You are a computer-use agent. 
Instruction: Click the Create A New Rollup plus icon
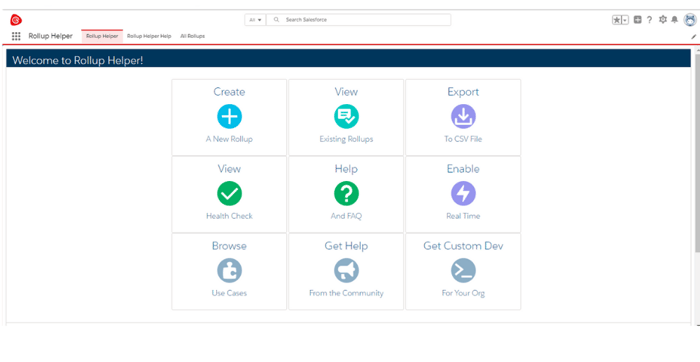point(229,117)
